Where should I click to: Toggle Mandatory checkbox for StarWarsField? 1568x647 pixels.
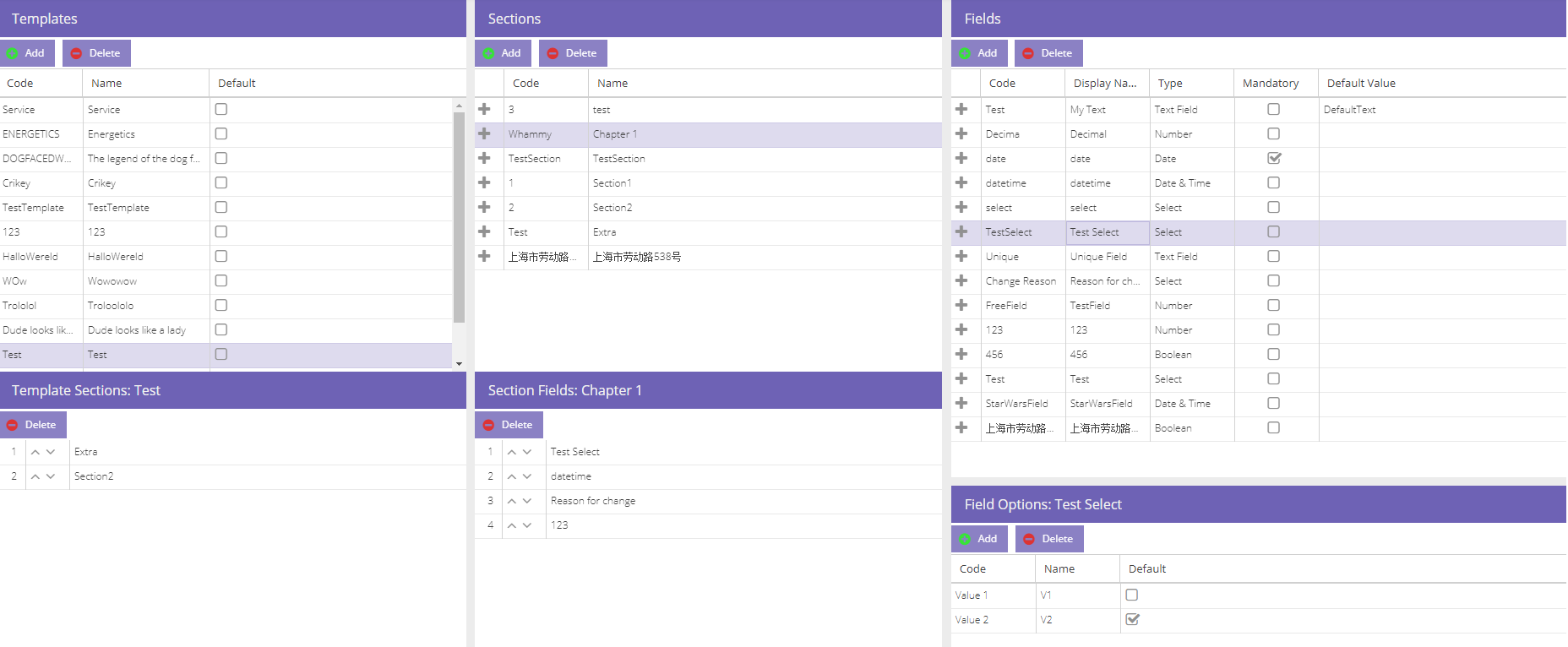tap(1274, 403)
